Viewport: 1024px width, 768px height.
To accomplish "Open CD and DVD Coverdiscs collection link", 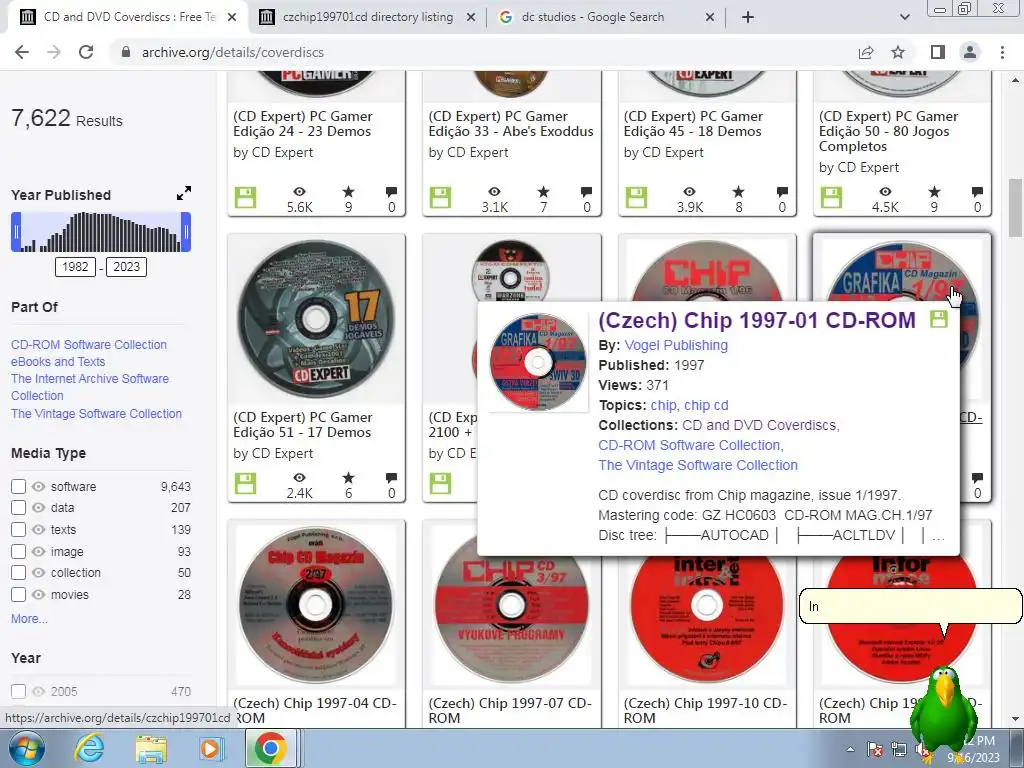I will coord(761,425).
